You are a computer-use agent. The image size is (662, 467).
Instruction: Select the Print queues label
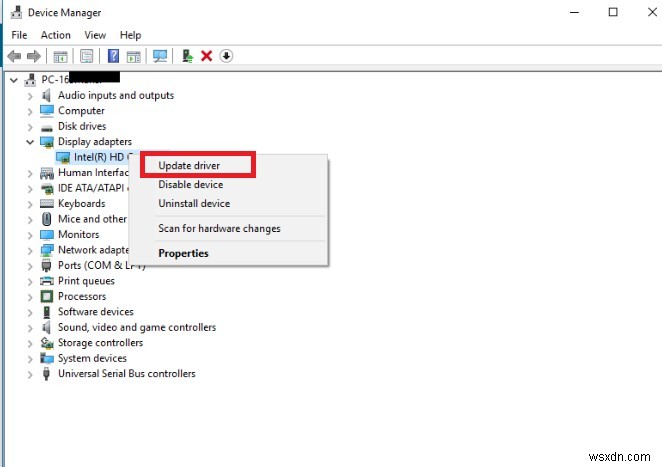click(x=86, y=281)
